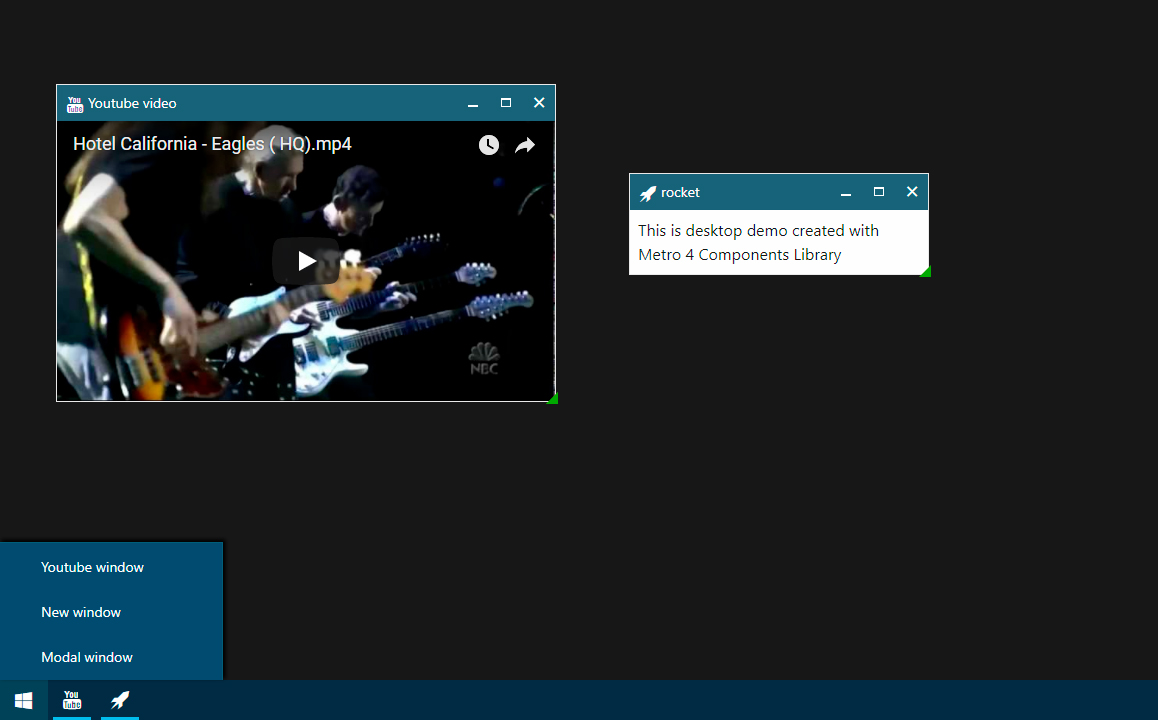Close the rocket window

tap(912, 192)
